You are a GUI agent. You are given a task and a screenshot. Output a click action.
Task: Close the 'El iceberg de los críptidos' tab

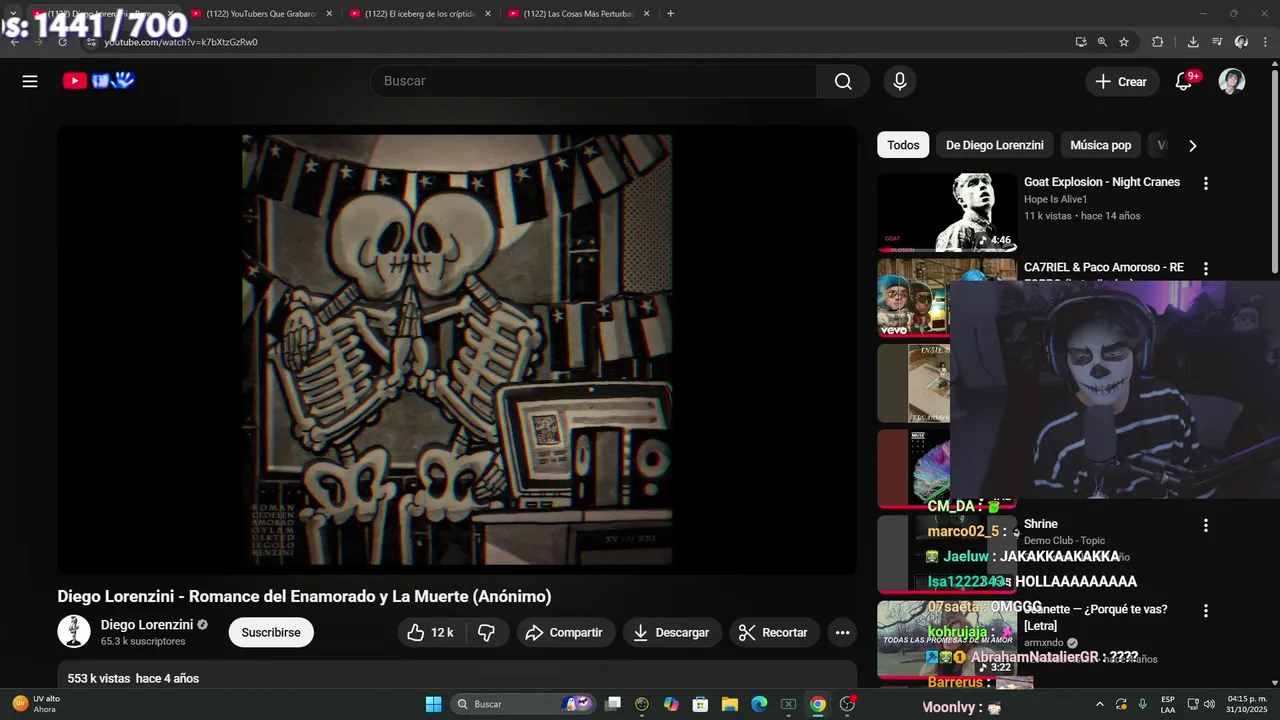tap(487, 14)
